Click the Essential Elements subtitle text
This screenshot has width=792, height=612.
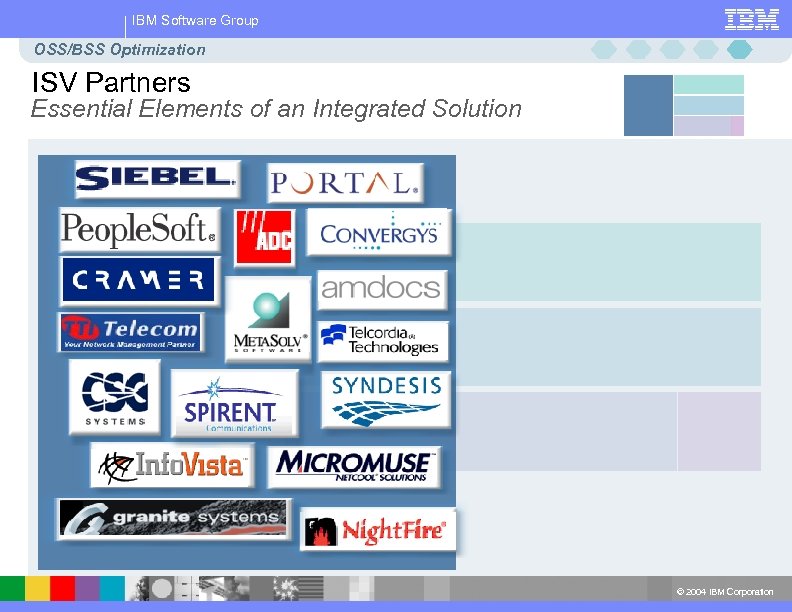tap(276, 109)
